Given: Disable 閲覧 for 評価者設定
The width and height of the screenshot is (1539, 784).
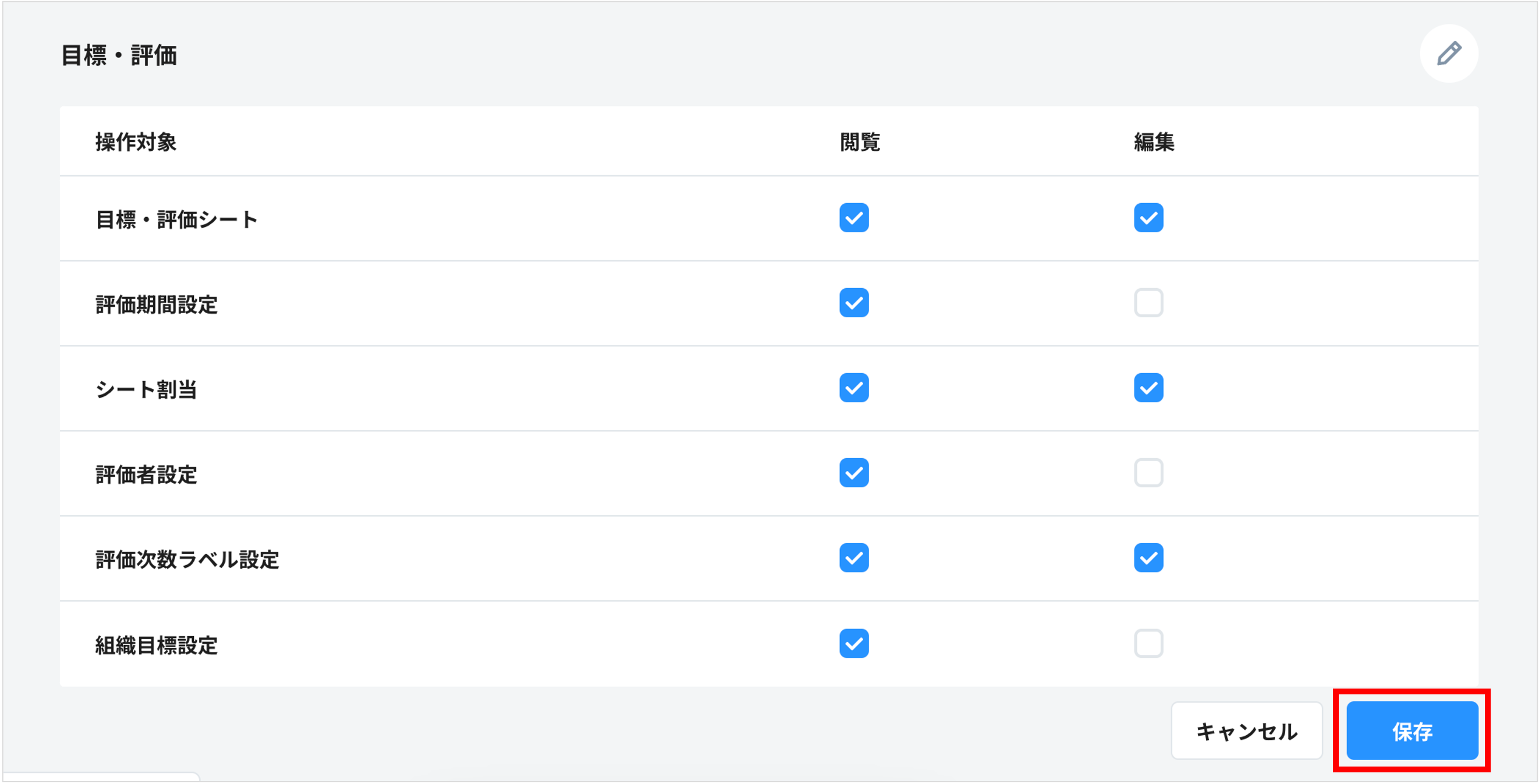Looking at the screenshot, I should tap(854, 473).
